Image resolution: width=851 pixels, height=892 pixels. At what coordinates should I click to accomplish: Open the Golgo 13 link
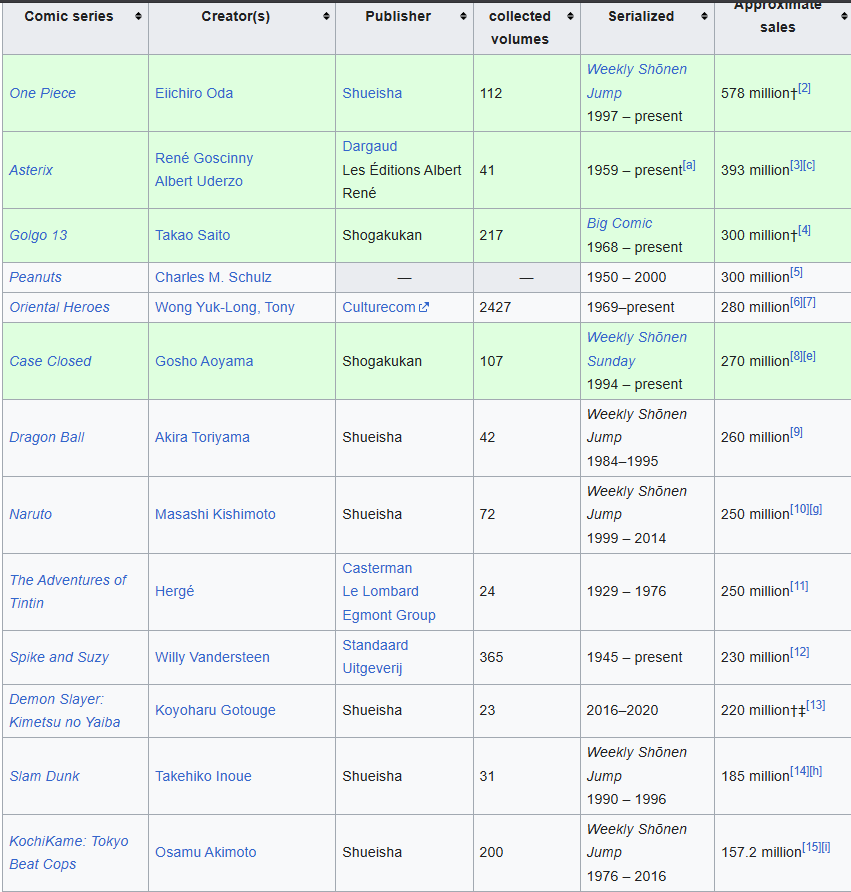point(38,236)
